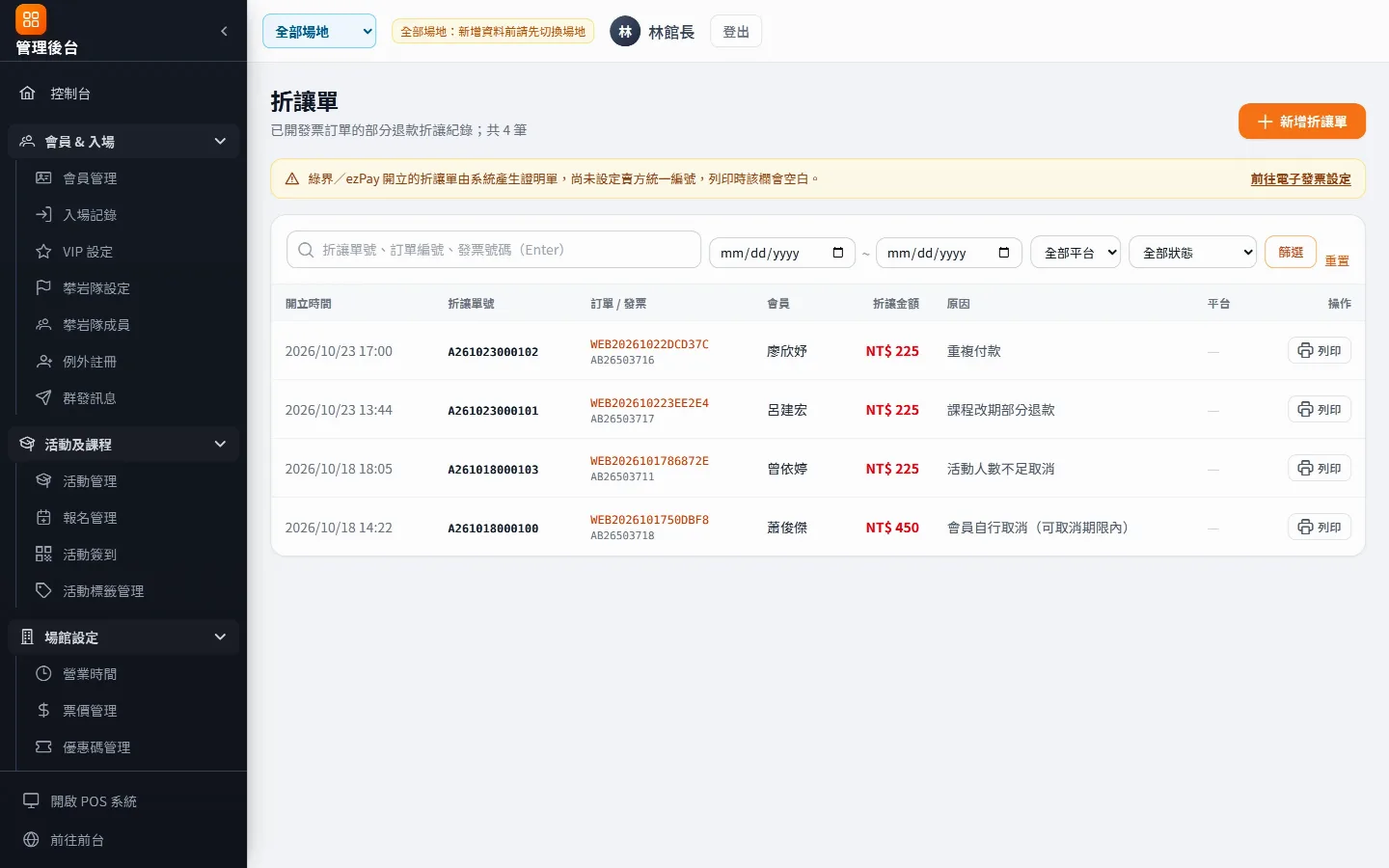1389x868 pixels.
Task: Click the flag icon beside 攀岩隊設定
Action: [43, 287]
